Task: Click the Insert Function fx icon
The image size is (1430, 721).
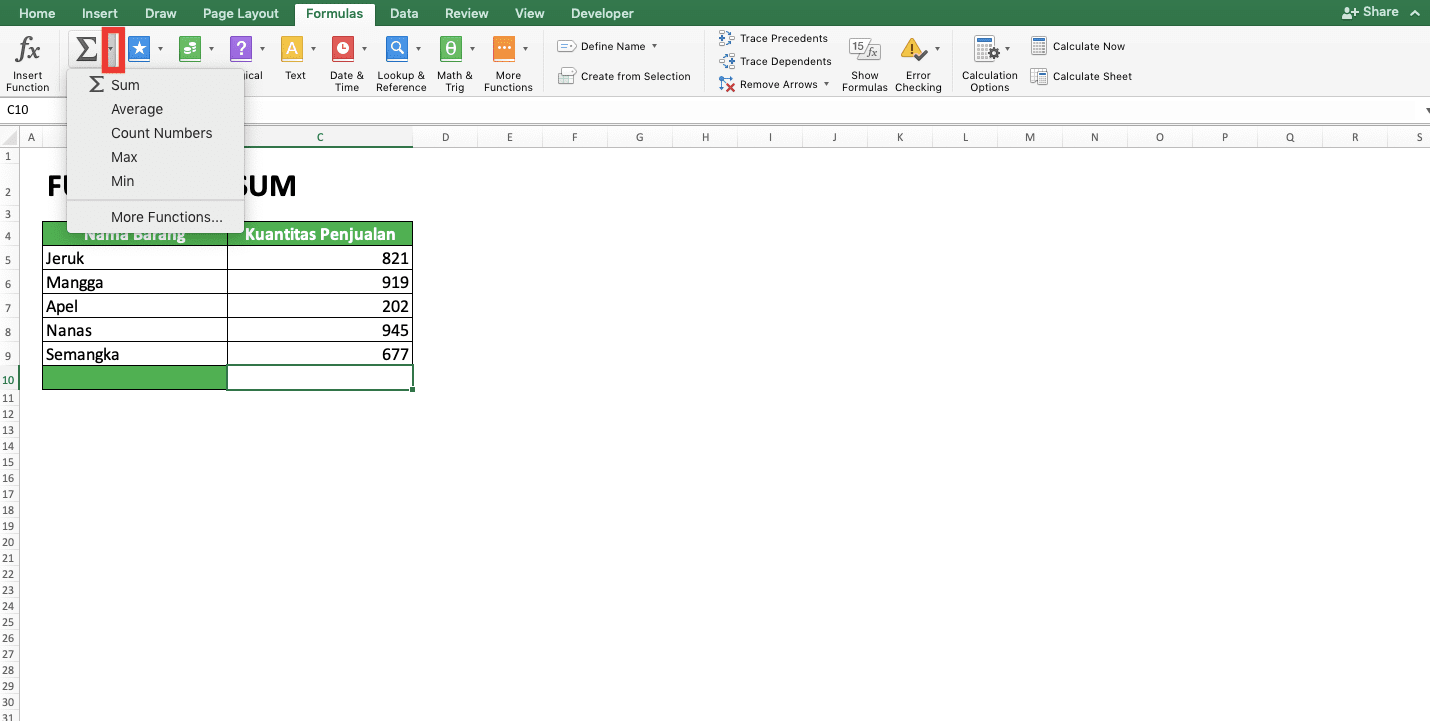Action: 28,49
